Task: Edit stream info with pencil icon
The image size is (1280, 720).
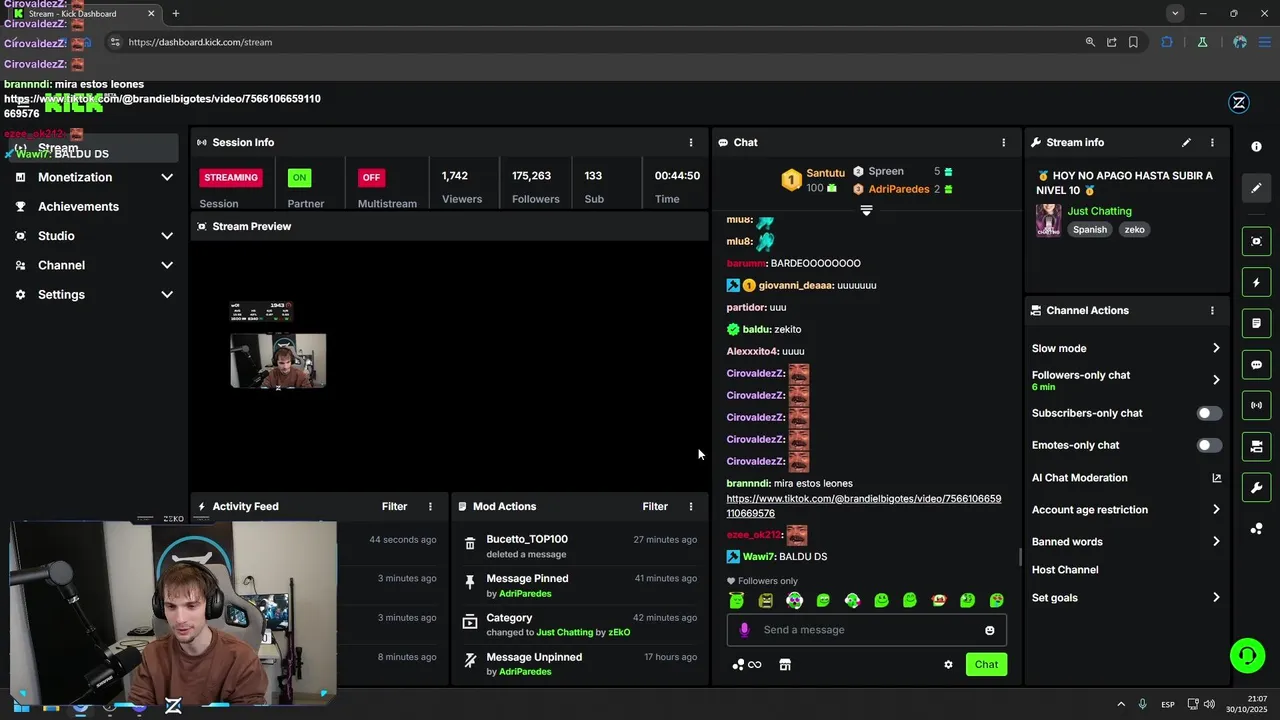Action: pyautogui.click(x=1186, y=143)
